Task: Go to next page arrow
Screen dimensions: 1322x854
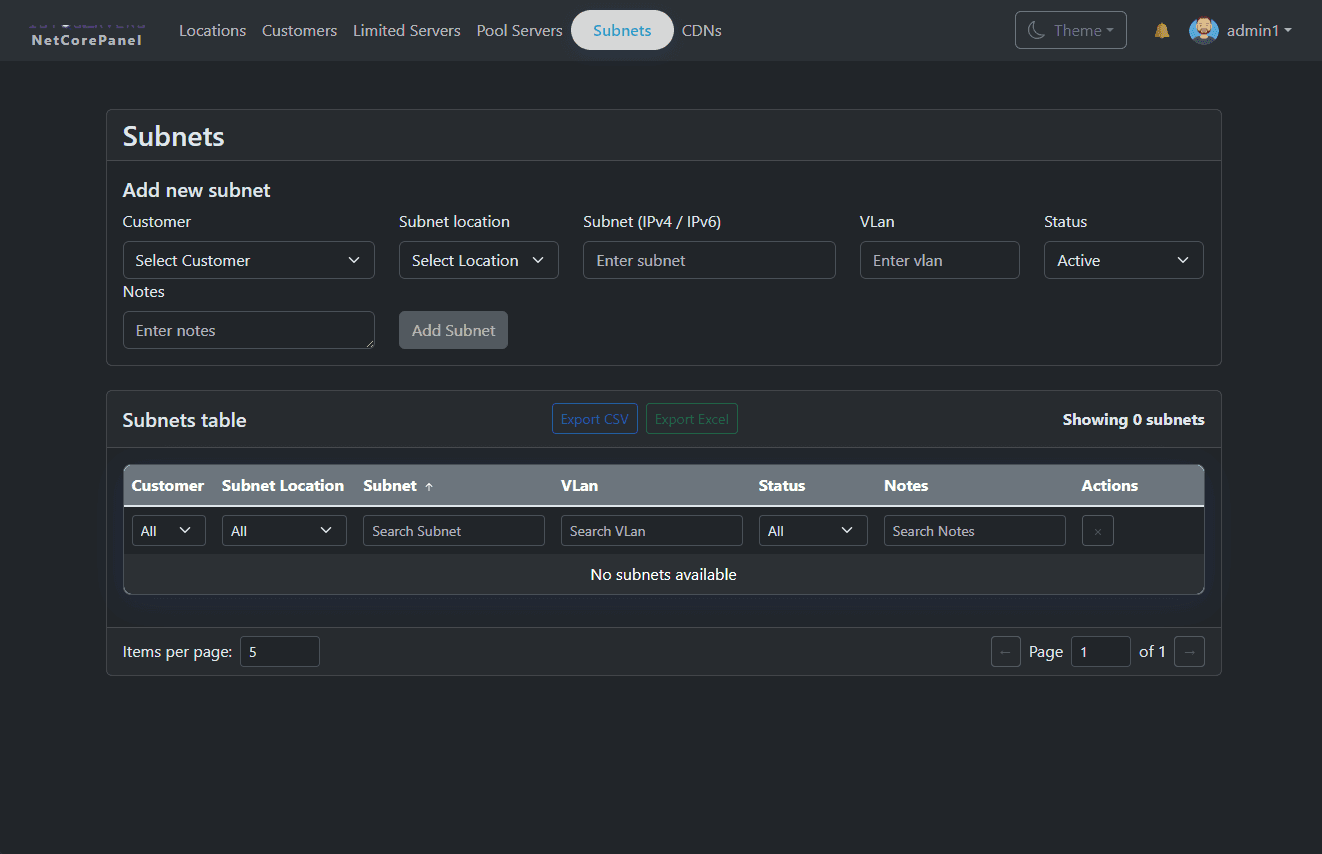Action: click(1189, 652)
